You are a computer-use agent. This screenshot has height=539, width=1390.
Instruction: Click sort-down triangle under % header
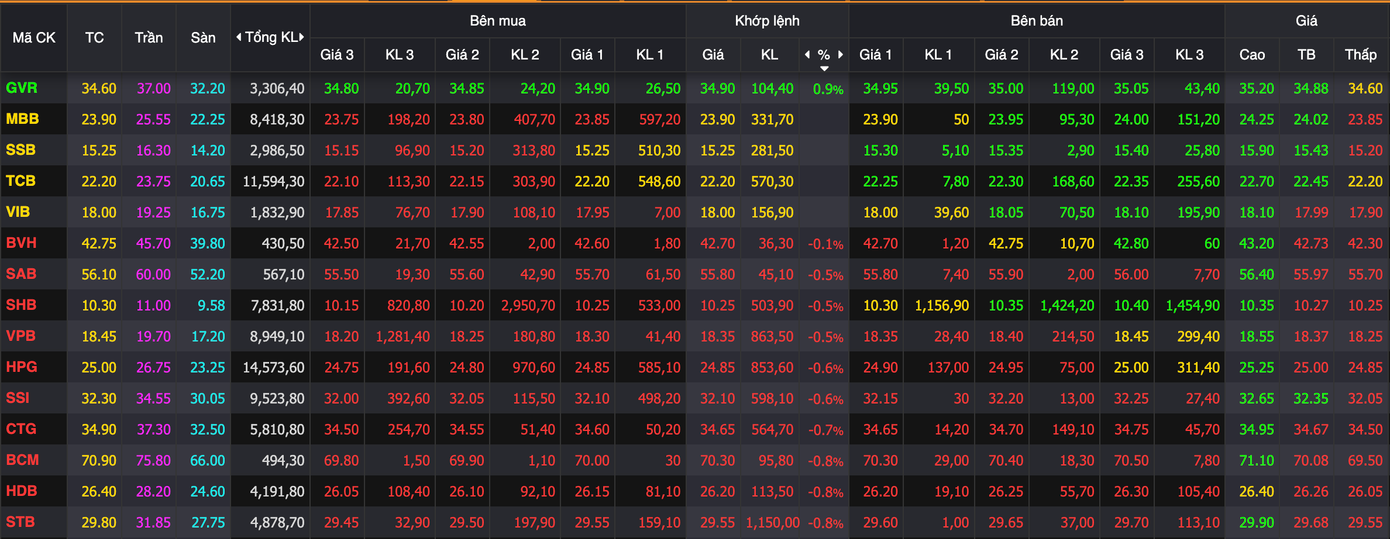coord(824,69)
